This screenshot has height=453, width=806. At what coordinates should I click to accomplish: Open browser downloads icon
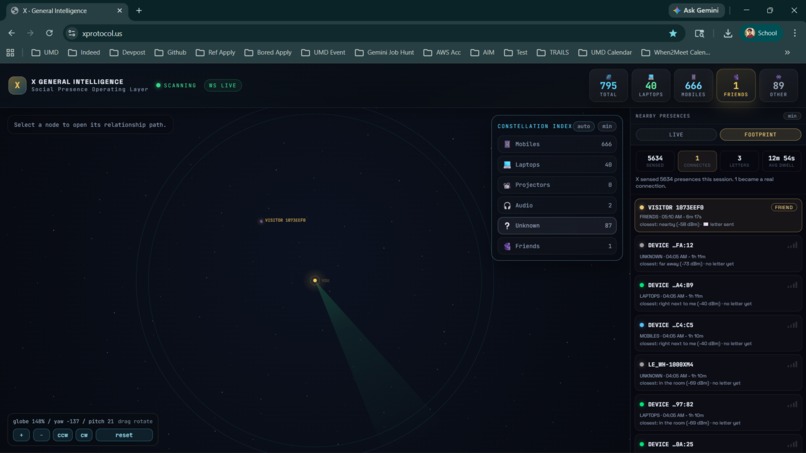click(728, 33)
